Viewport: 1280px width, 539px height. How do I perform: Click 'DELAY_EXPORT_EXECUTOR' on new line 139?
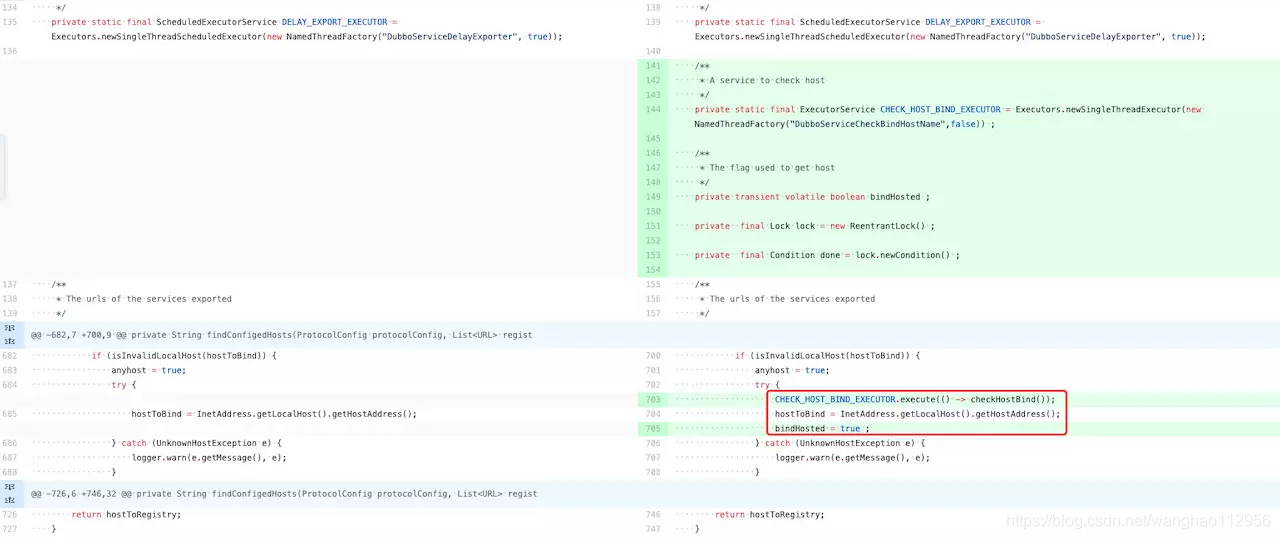[978, 21]
